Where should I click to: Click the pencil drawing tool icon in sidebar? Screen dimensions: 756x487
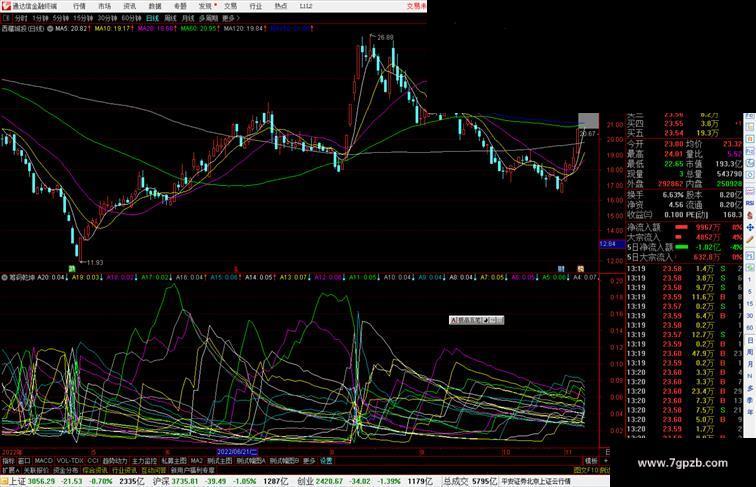point(750,239)
